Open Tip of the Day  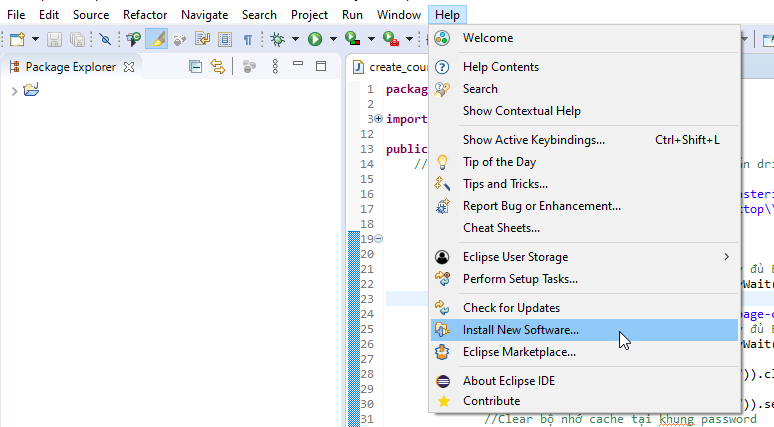point(584,162)
